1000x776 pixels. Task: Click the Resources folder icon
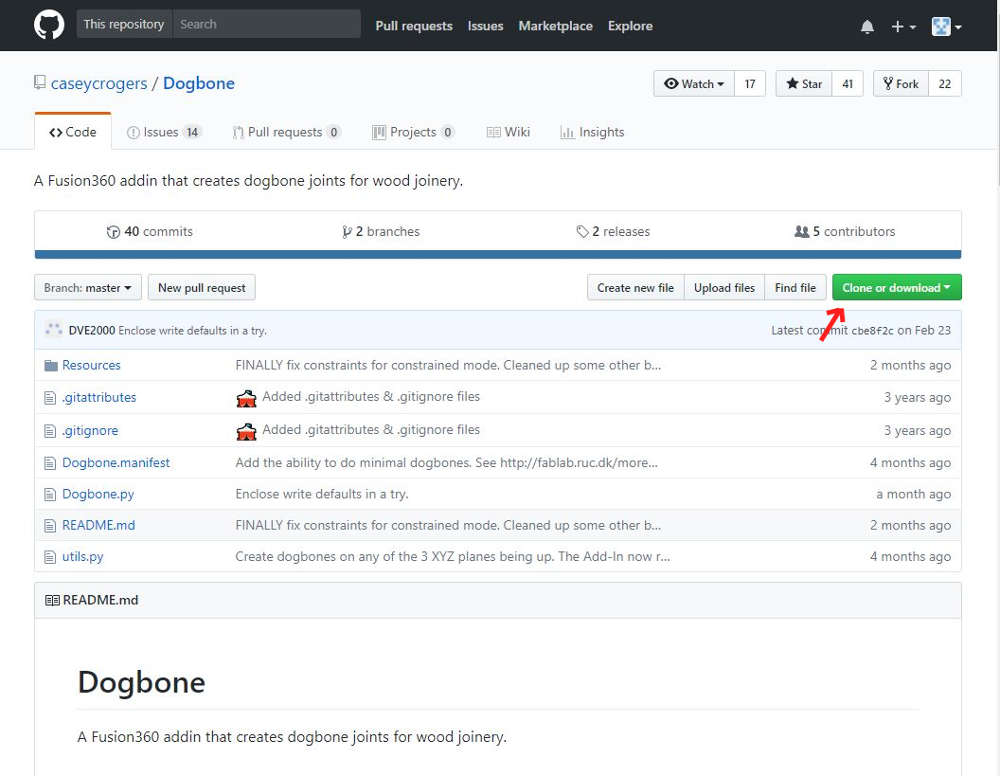pyautogui.click(x=51, y=366)
